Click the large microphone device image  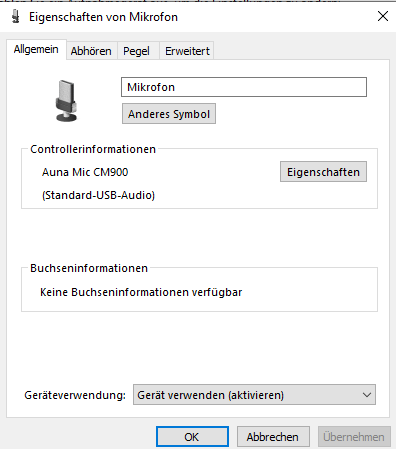tap(66, 101)
